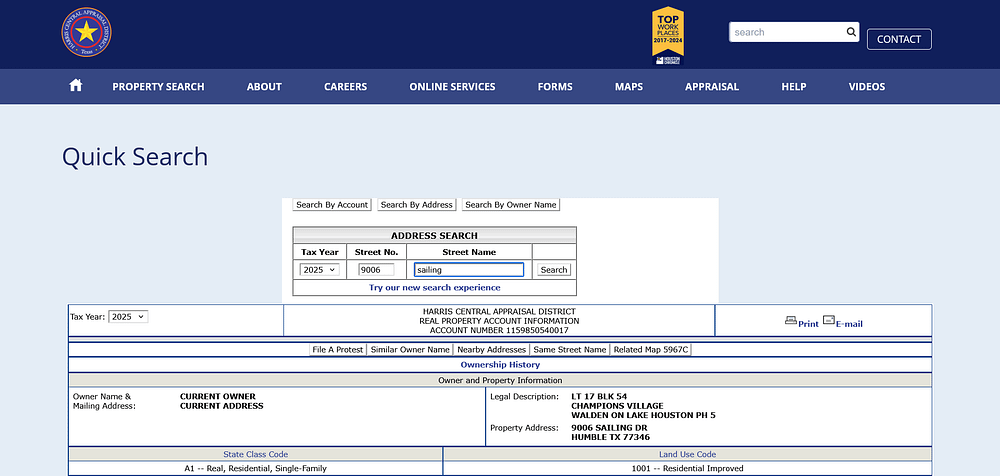The image size is (1000, 476).
Task: Click WALDEN ON LAKE HOUSTON PH 5 text
Action: (x=643, y=415)
